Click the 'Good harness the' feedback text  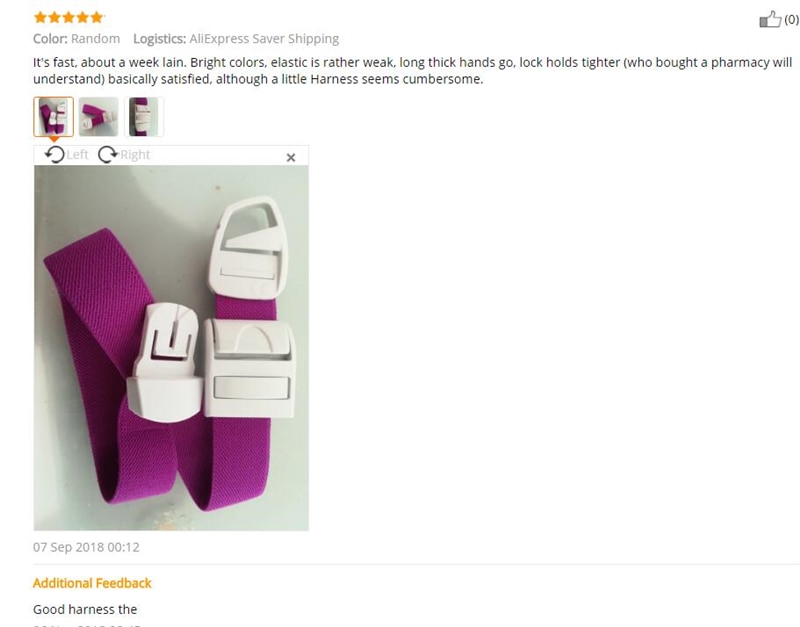[x=85, y=610]
